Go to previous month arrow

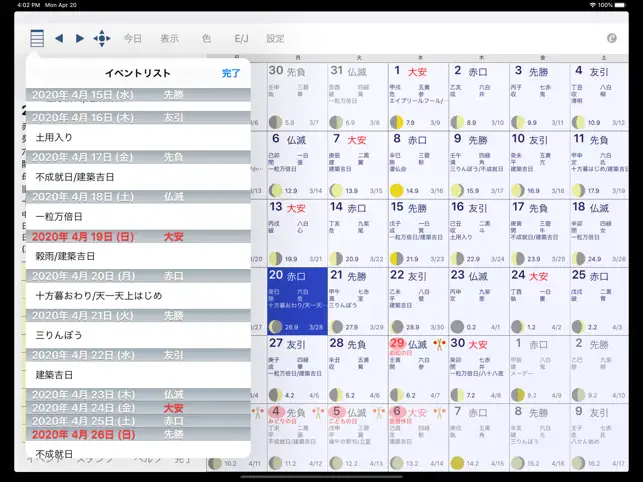coord(59,39)
